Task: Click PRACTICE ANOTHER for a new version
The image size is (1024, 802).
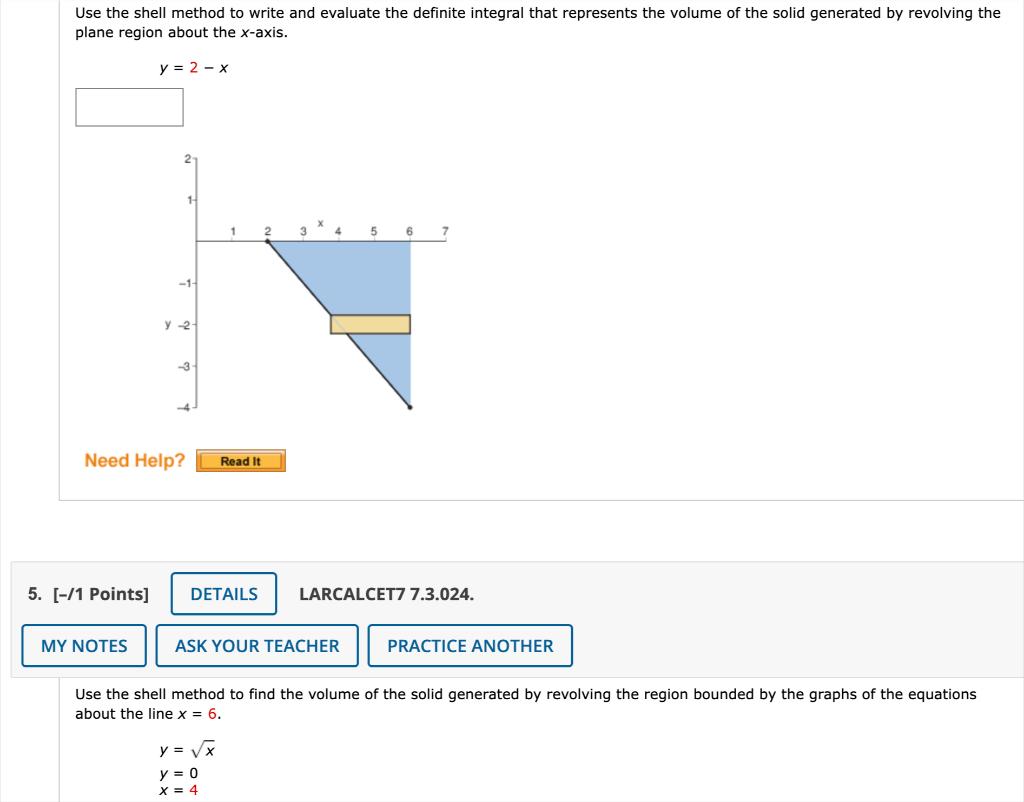Action: click(x=469, y=646)
